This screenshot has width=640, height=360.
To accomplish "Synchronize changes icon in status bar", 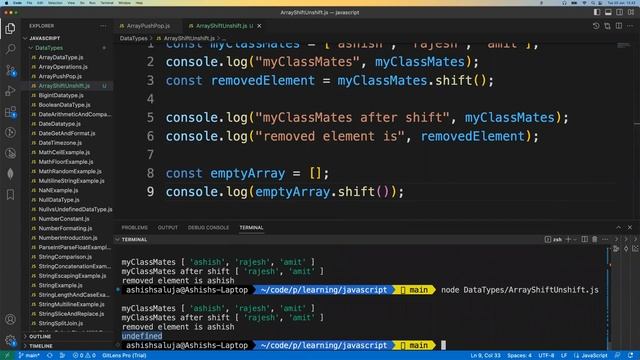I will coord(50,356).
